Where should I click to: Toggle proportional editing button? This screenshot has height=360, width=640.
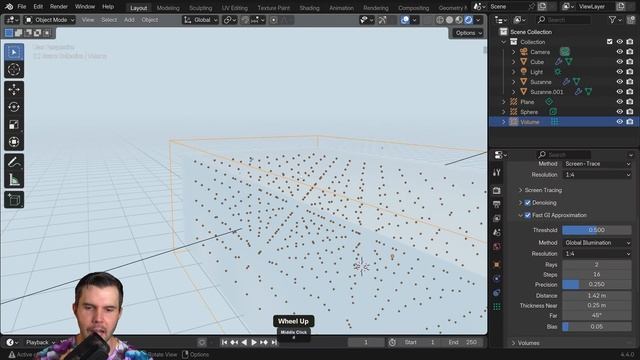(x=274, y=20)
